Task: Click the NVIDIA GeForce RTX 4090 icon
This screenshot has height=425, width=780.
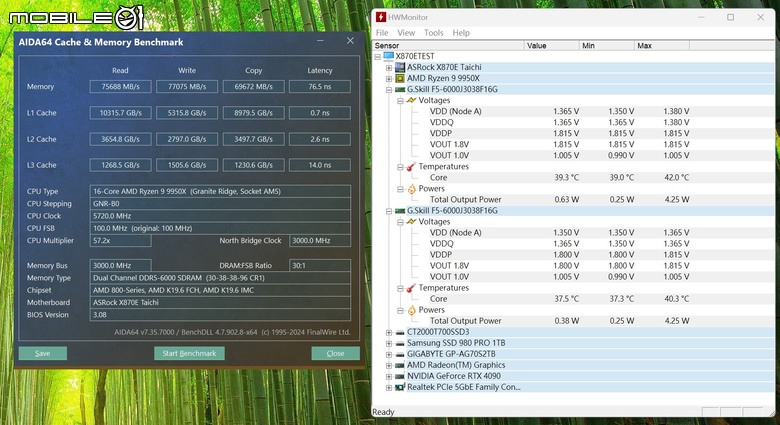Action: [400, 376]
